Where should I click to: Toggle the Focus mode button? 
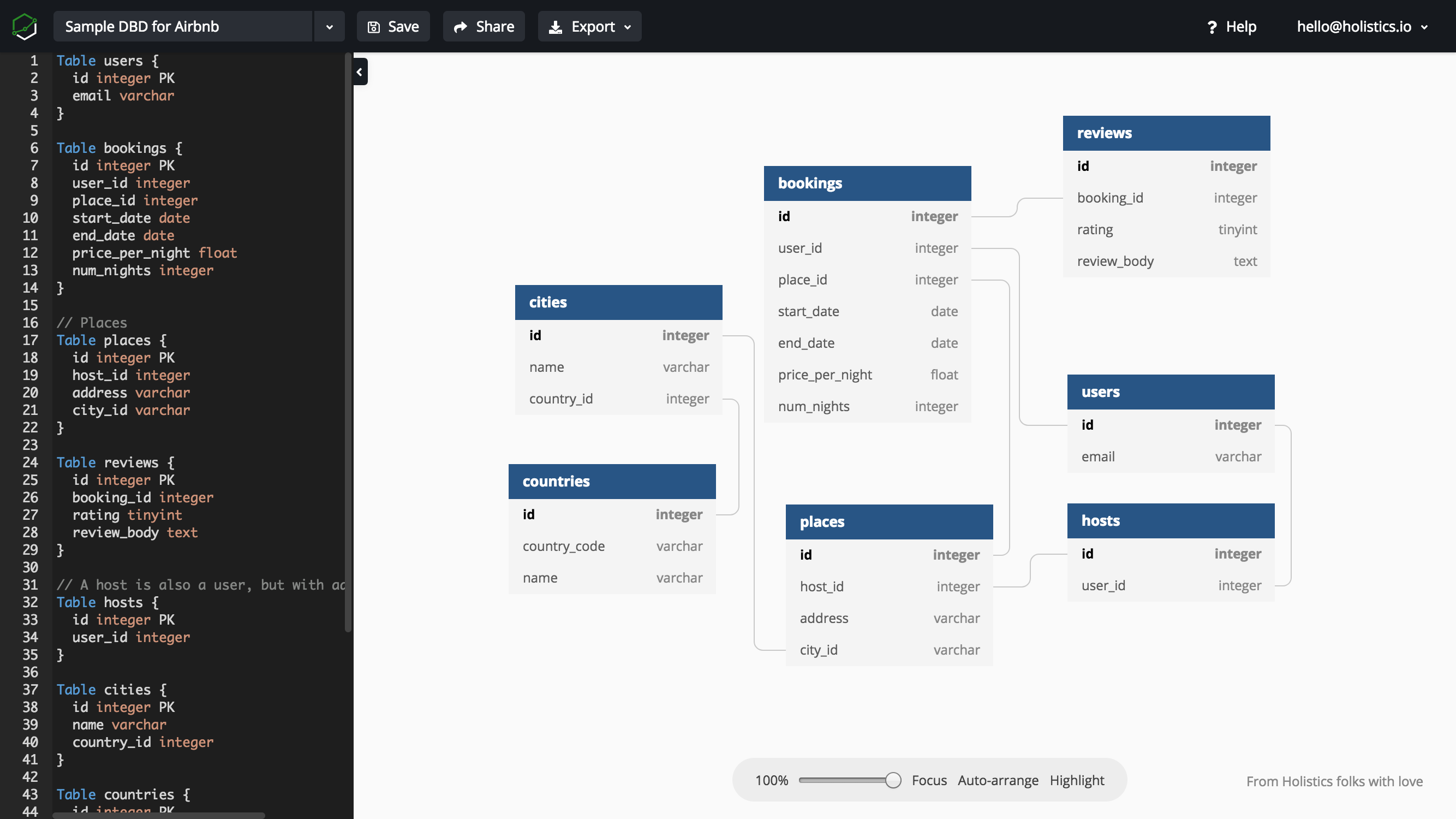pyautogui.click(x=928, y=780)
